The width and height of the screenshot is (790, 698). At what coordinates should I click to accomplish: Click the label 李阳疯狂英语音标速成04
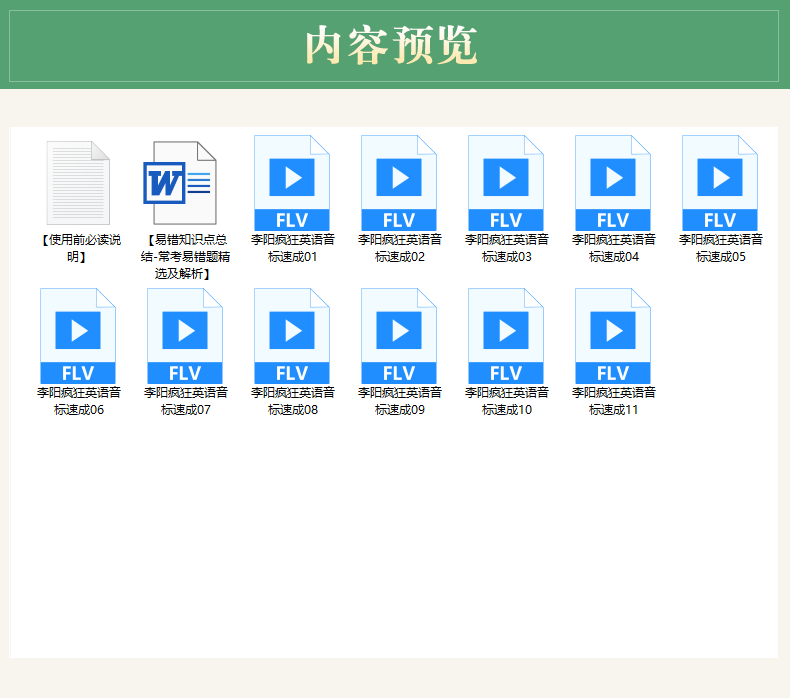pyautogui.click(x=614, y=248)
